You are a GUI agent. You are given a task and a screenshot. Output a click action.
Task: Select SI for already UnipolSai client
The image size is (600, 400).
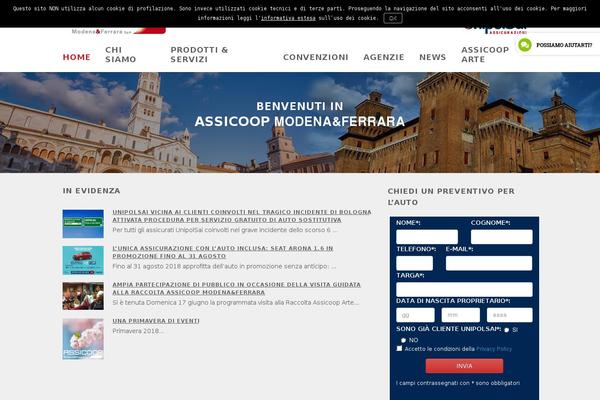[507, 330]
